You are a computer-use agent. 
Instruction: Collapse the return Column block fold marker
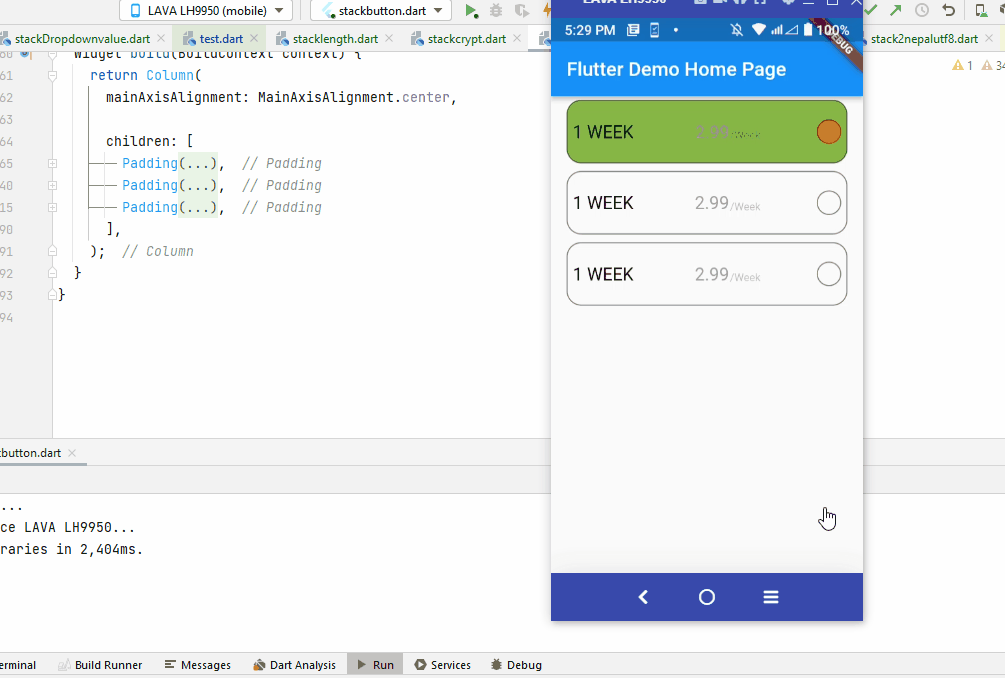53,76
